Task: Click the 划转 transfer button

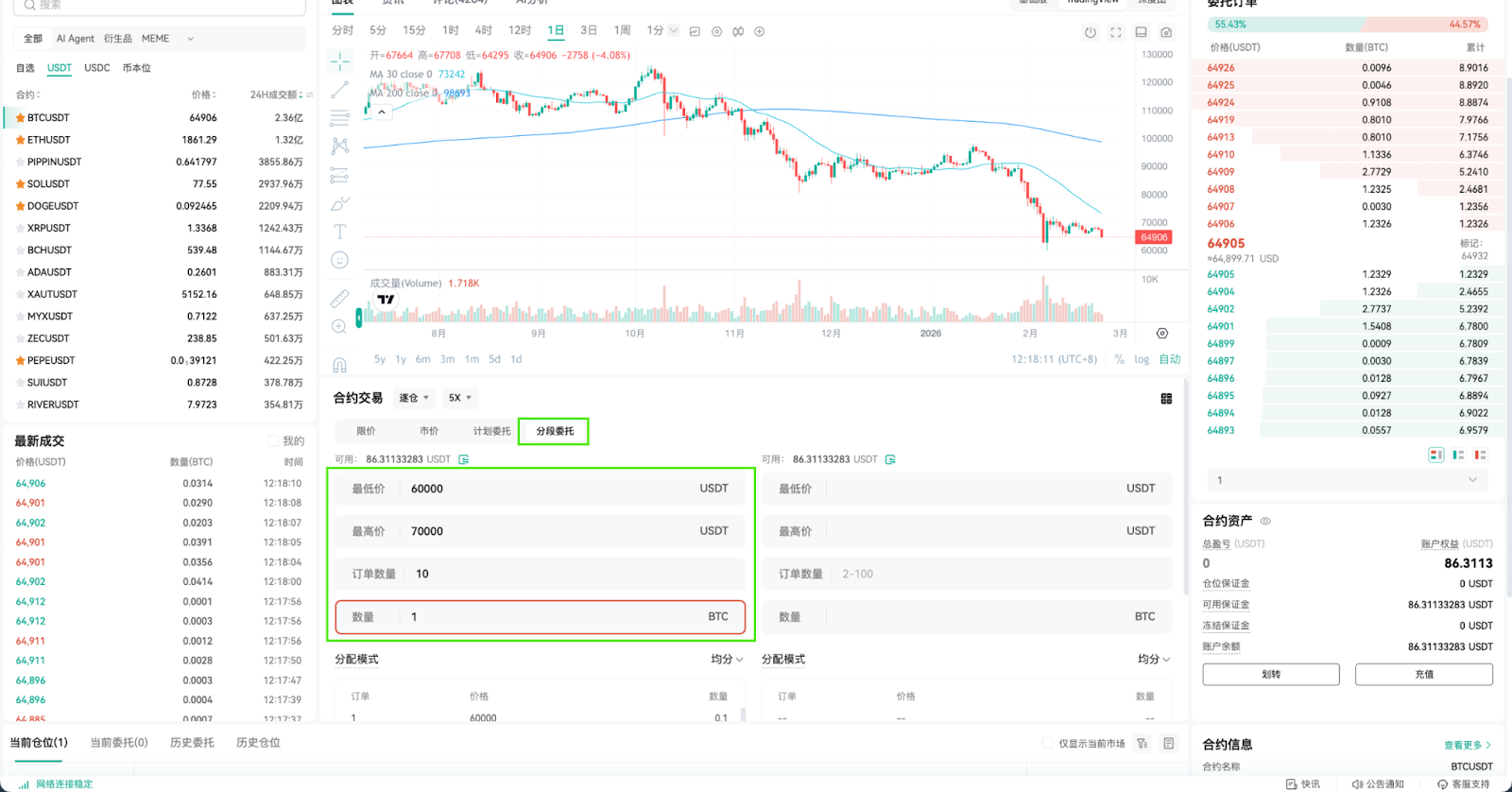Action: (x=1271, y=675)
